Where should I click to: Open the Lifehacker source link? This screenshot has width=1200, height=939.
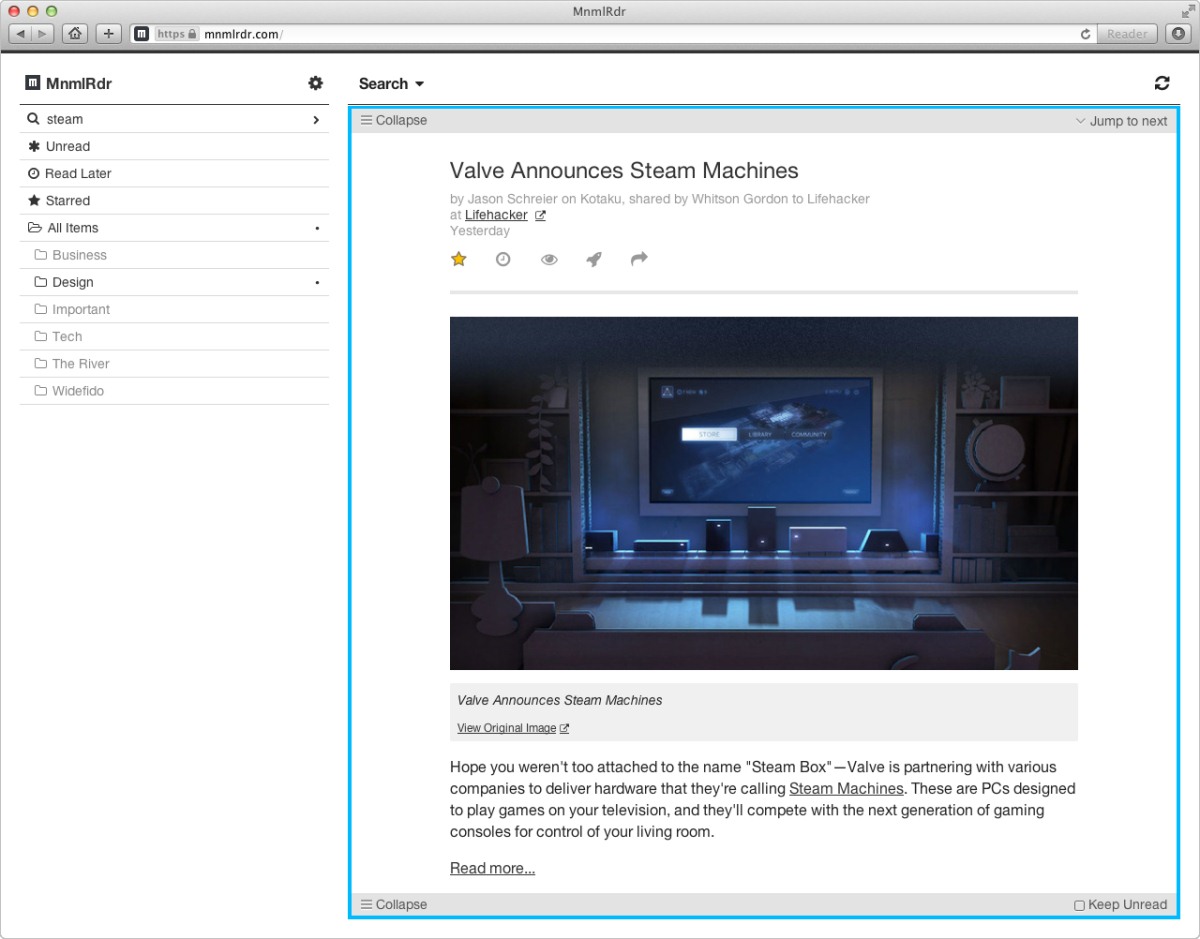496,215
